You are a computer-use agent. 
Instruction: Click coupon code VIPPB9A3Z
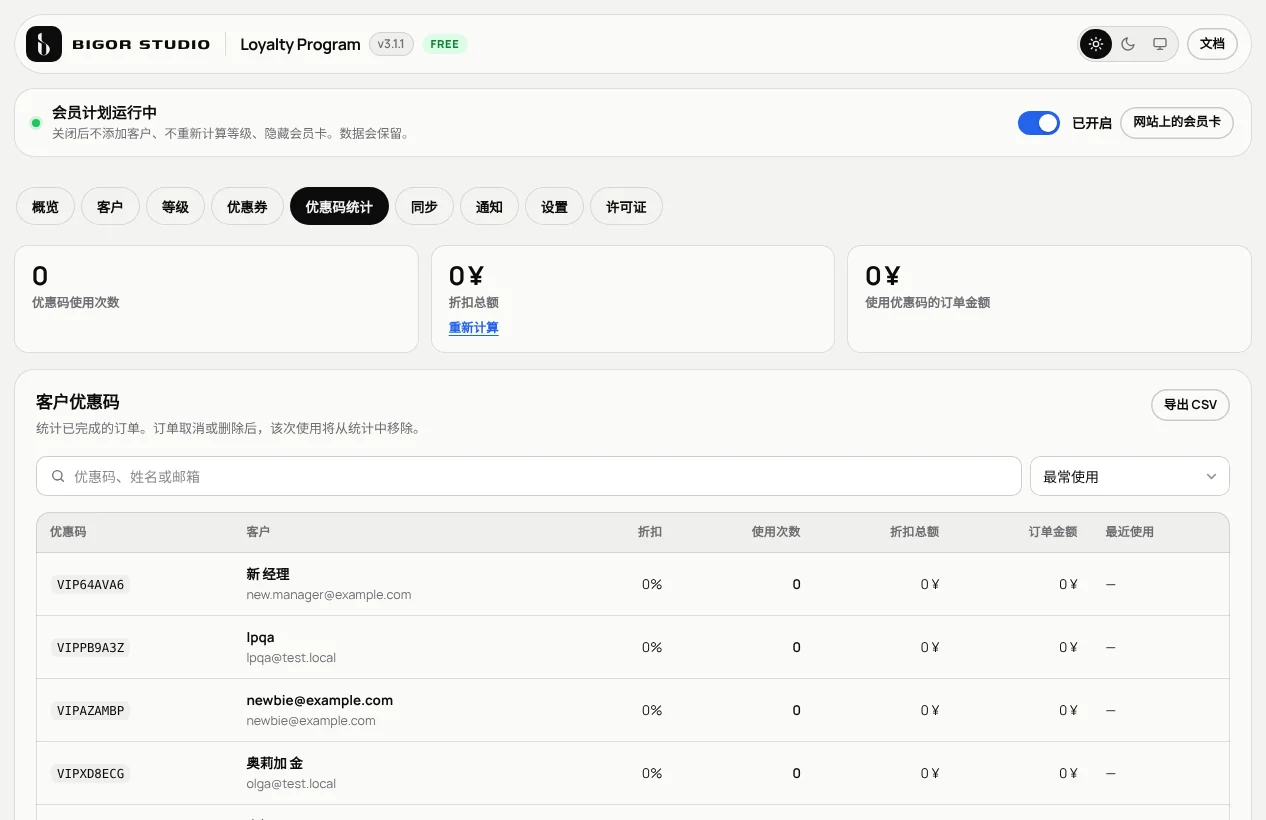click(x=91, y=647)
